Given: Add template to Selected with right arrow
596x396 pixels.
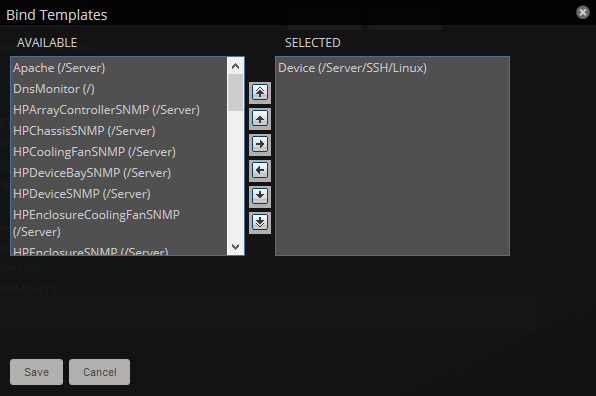Looking at the screenshot, I should click(260, 145).
